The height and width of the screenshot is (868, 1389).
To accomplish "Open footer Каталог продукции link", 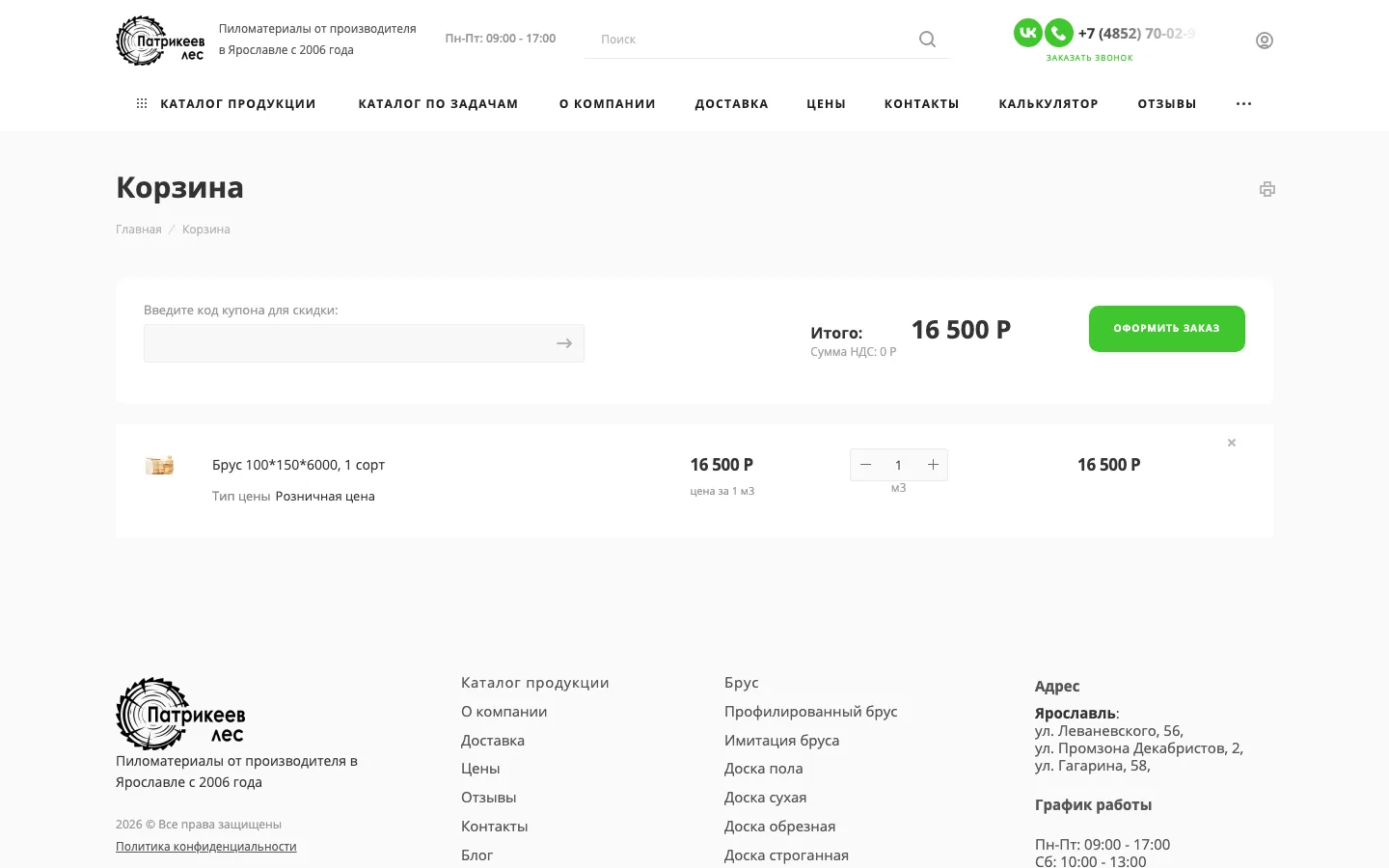I will (535, 683).
